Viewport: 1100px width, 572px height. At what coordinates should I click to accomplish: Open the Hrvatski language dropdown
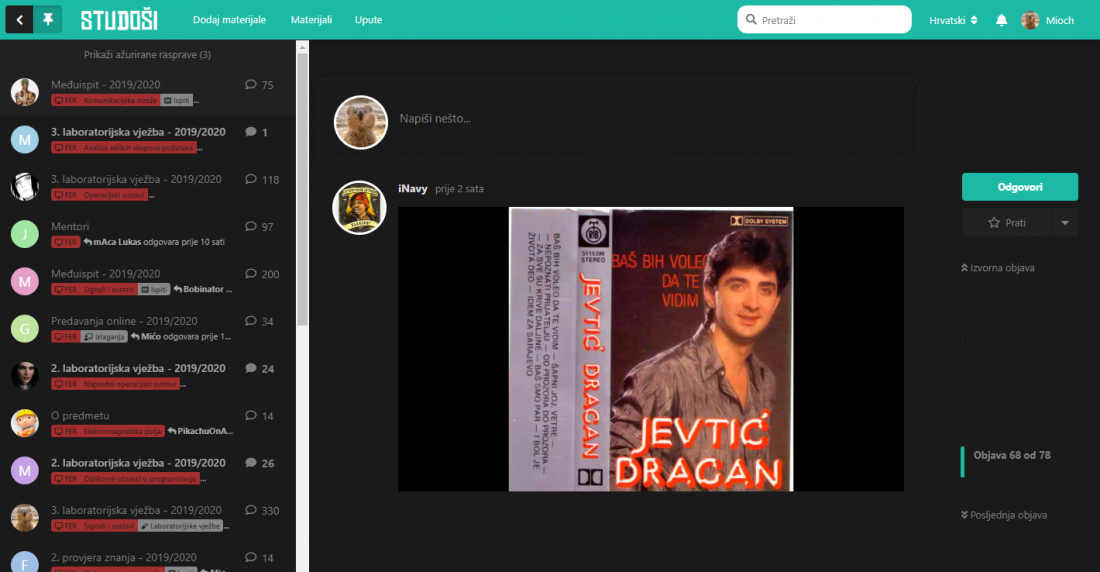coord(953,20)
